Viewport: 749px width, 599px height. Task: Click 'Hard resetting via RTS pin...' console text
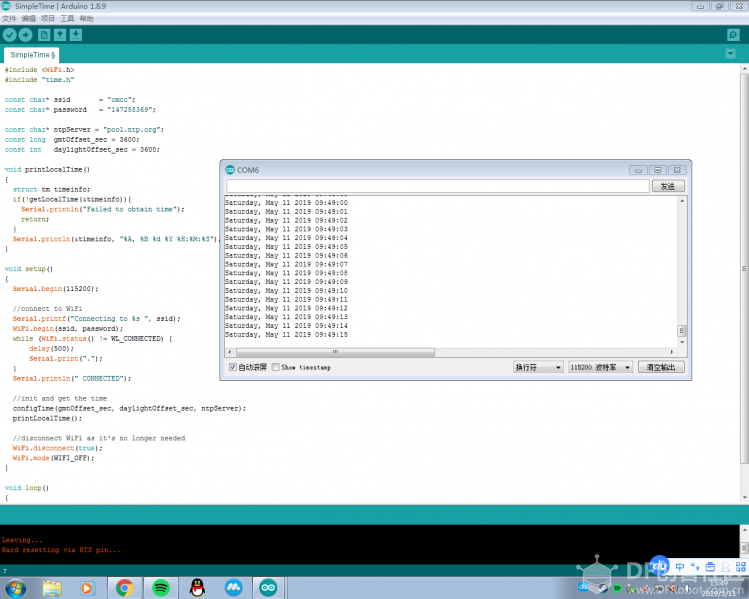(x=61, y=550)
